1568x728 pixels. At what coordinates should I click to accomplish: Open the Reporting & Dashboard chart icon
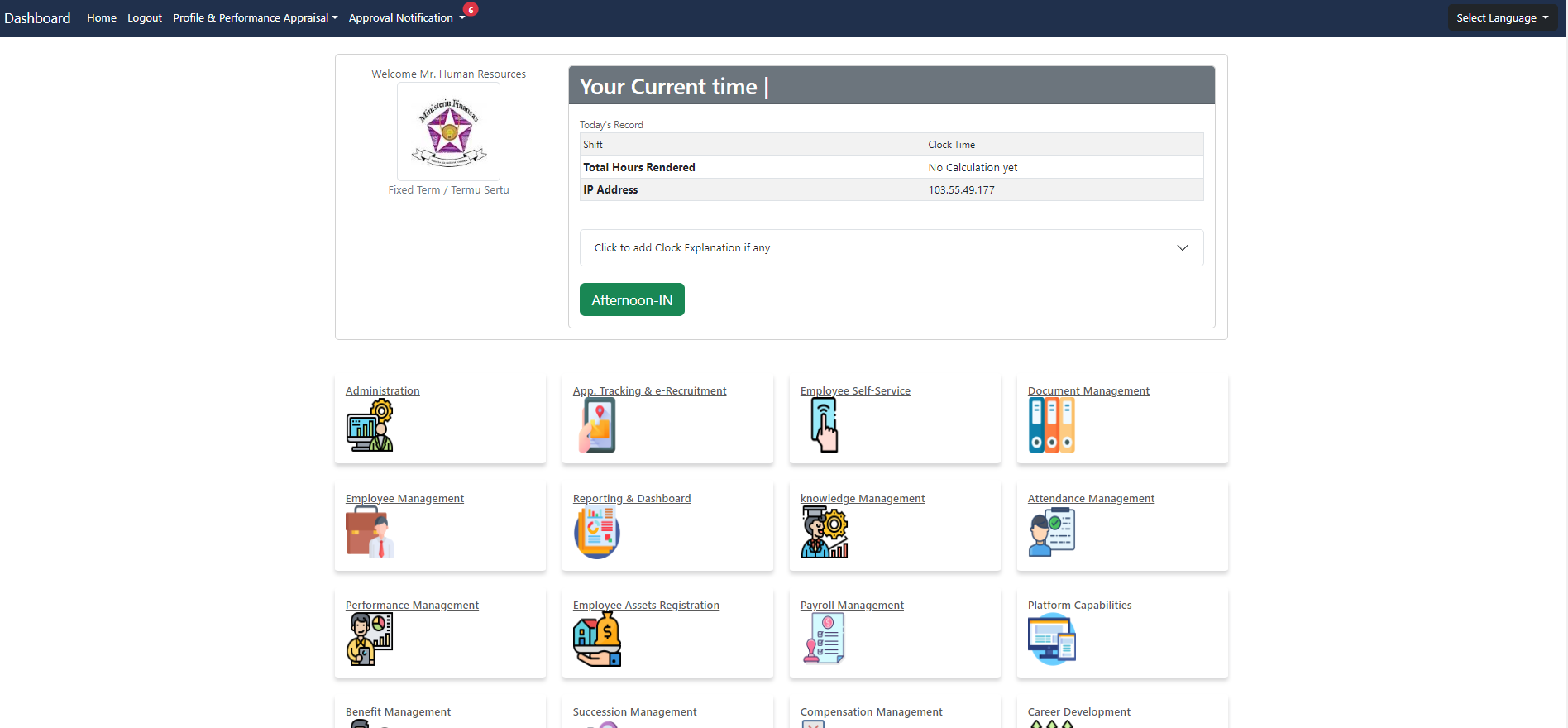click(x=597, y=532)
